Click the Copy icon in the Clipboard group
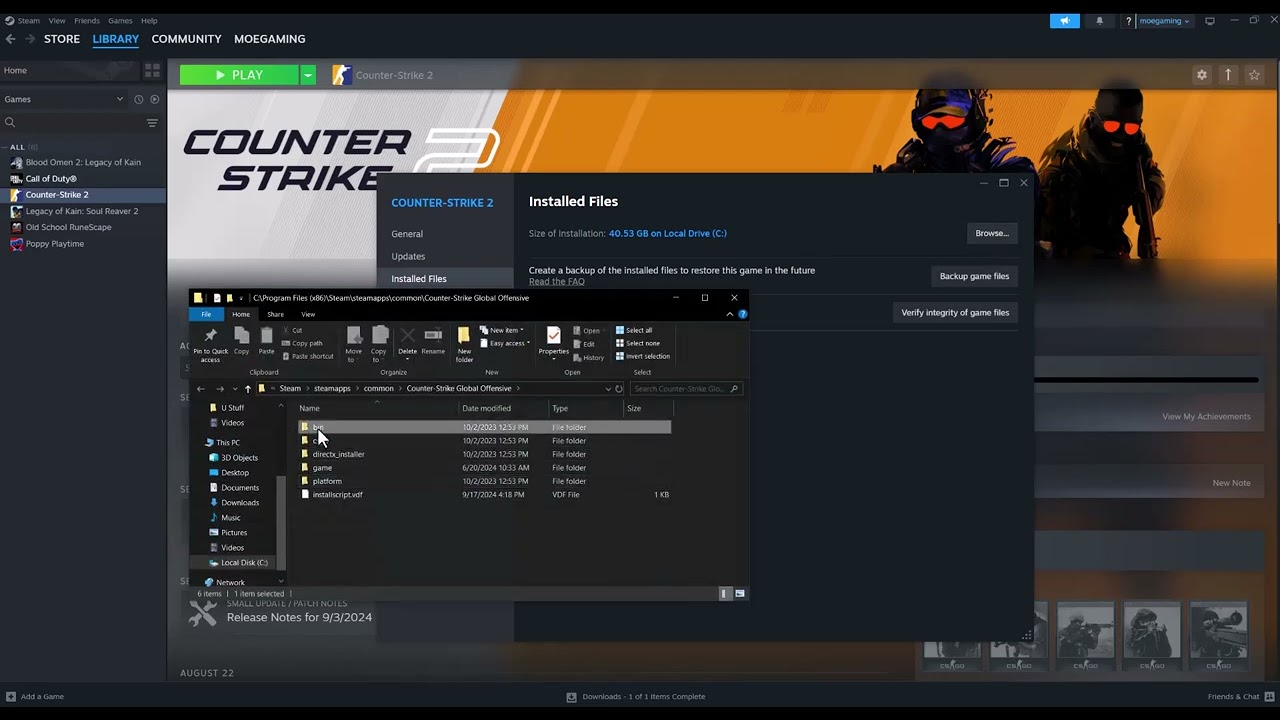The height and width of the screenshot is (720, 1280). click(x=241, y=341)
